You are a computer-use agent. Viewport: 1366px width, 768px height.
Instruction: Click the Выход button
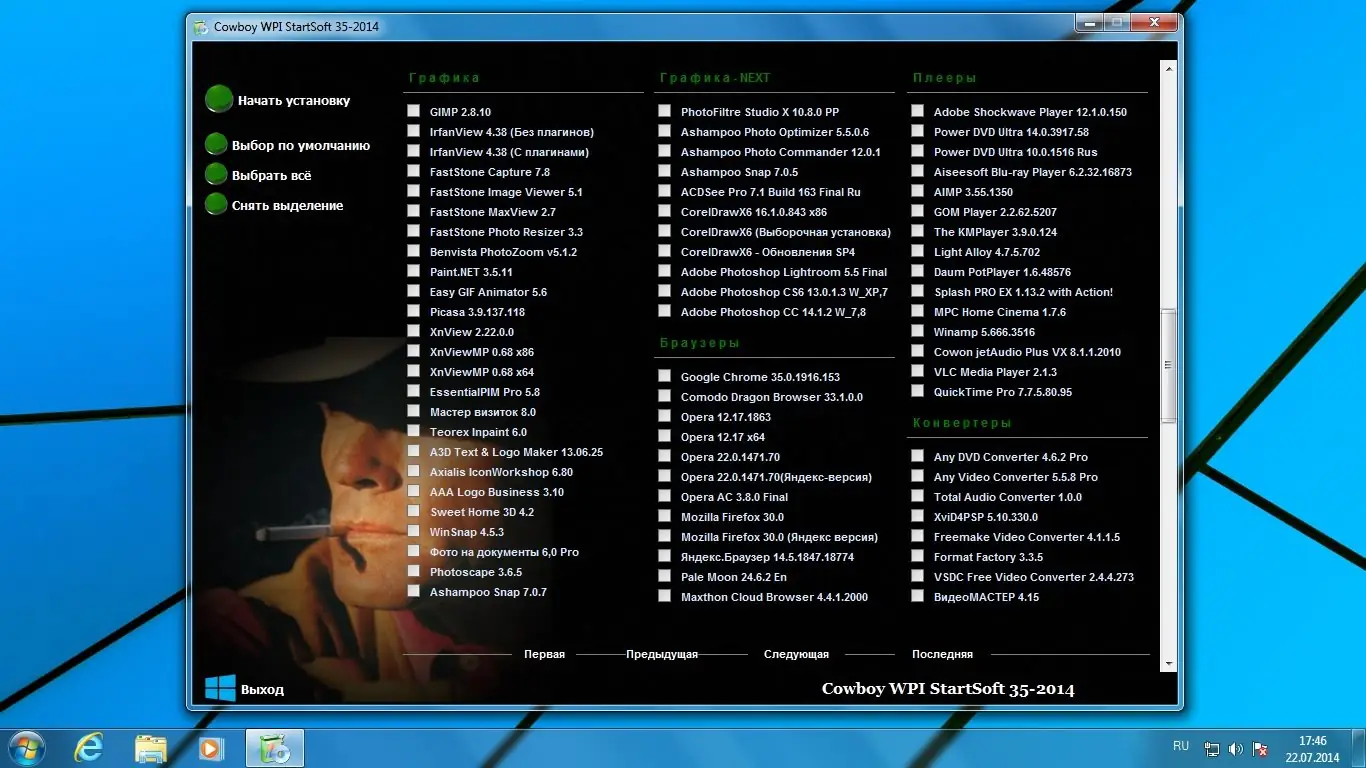point(262,688)
